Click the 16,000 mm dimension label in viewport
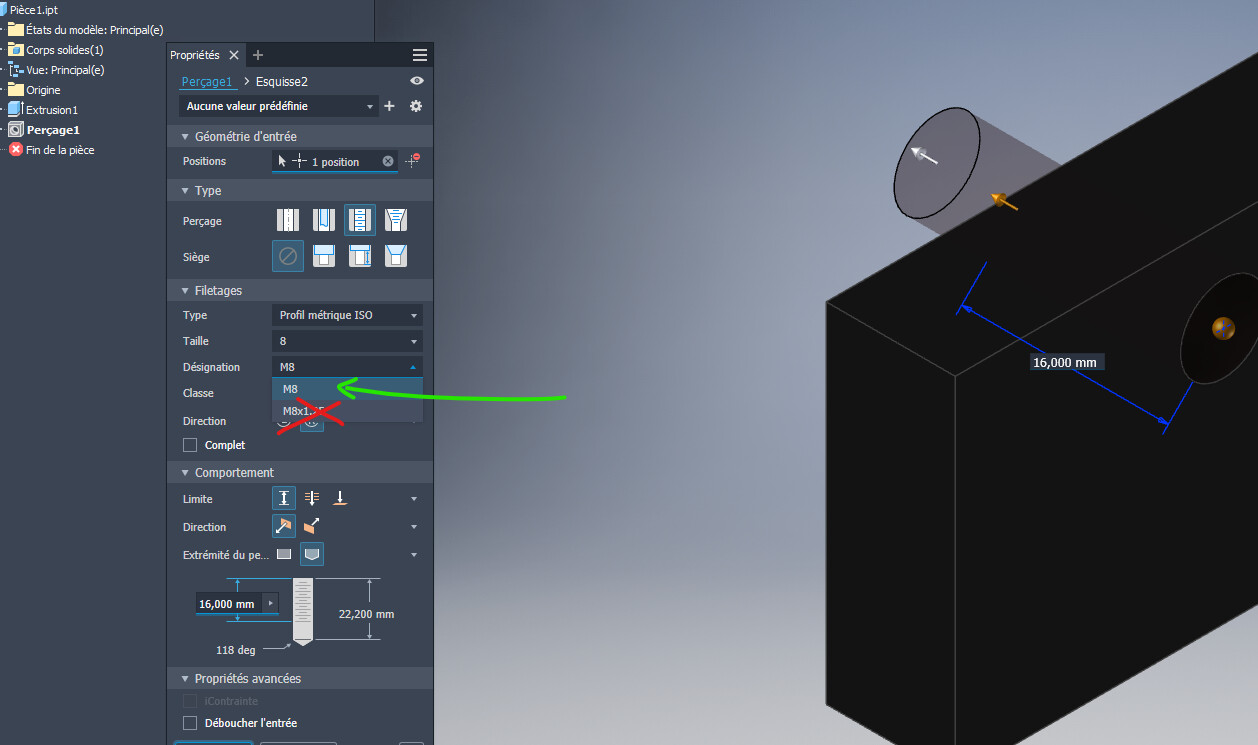1258x745 pixels. 1067,362
